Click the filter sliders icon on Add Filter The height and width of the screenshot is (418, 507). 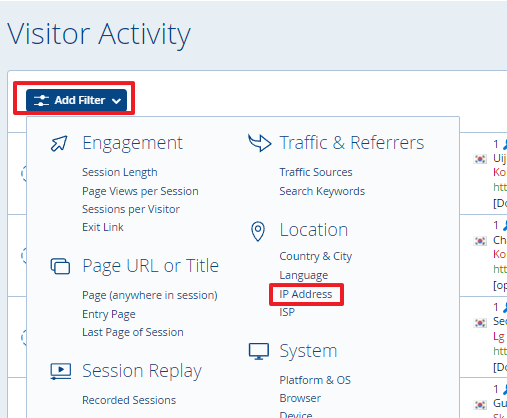[x=41, y=100]
